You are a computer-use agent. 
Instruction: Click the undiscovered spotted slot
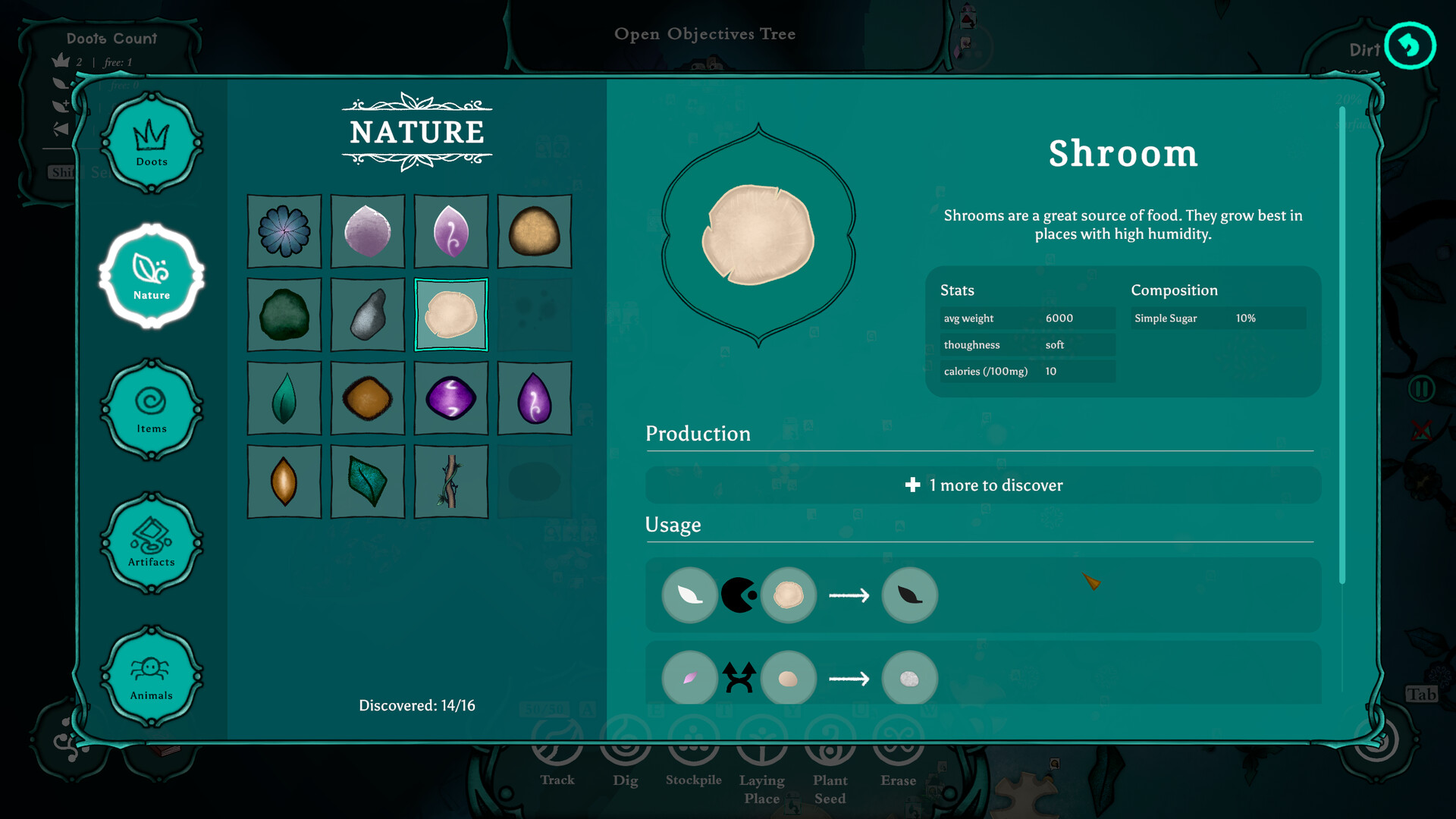pyautogui.click(x=535, y=315)
